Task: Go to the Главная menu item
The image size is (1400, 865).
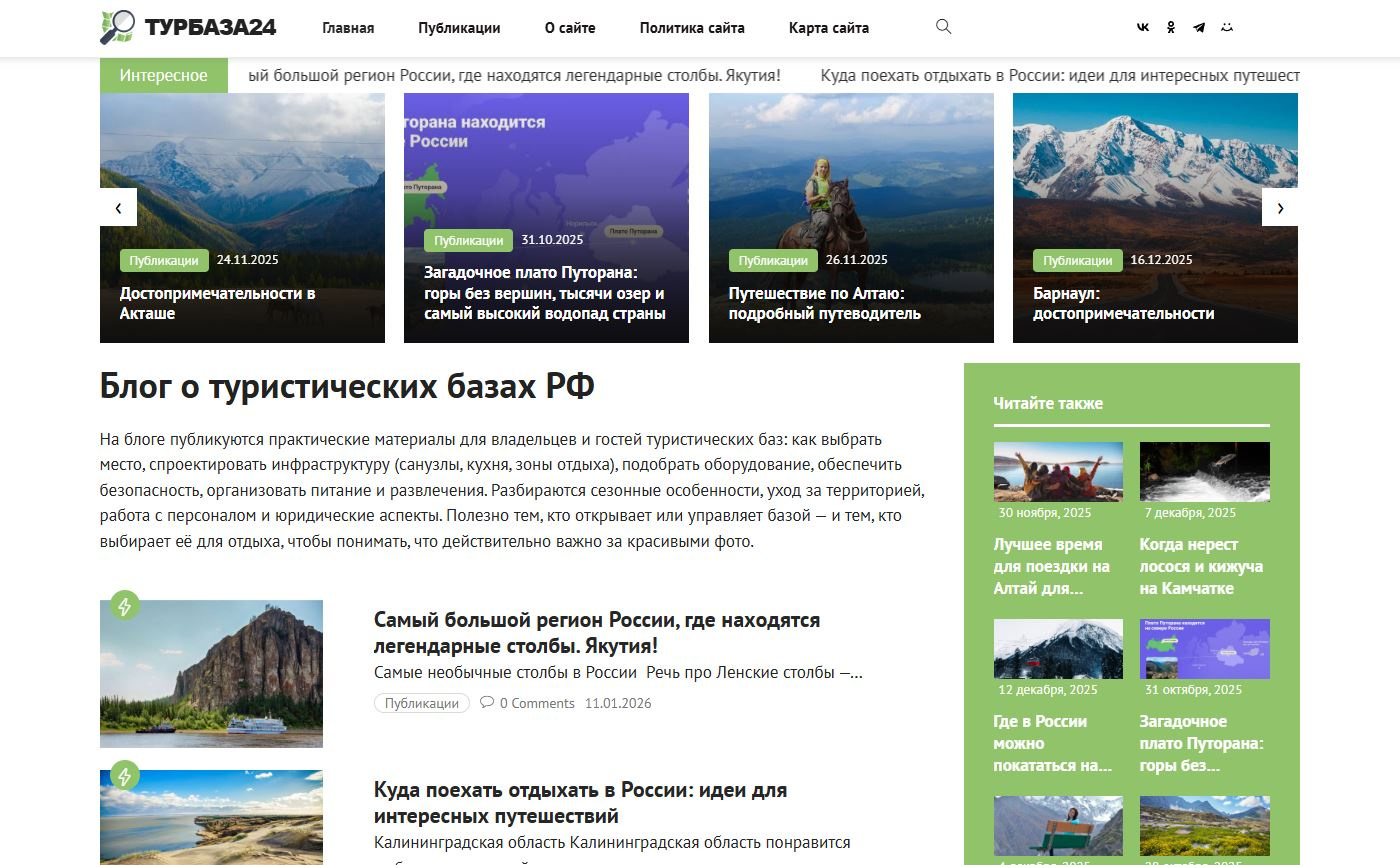Action: [348, 28]
